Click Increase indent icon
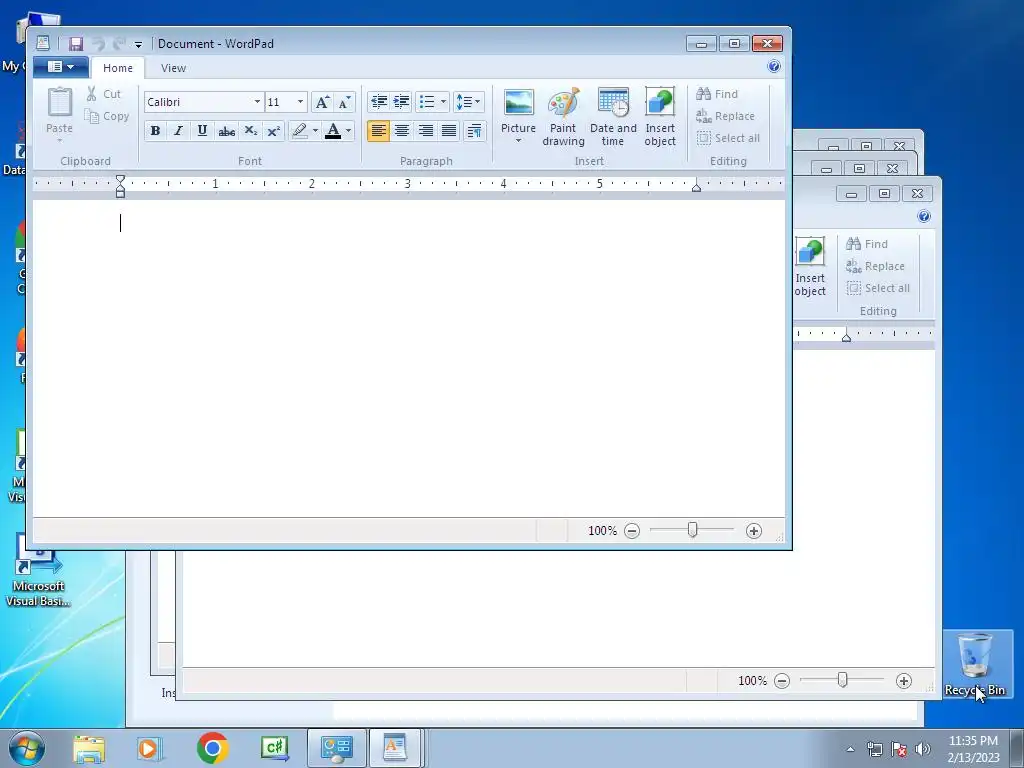This screenshot has height=768, width=1024. click(402, 102)
